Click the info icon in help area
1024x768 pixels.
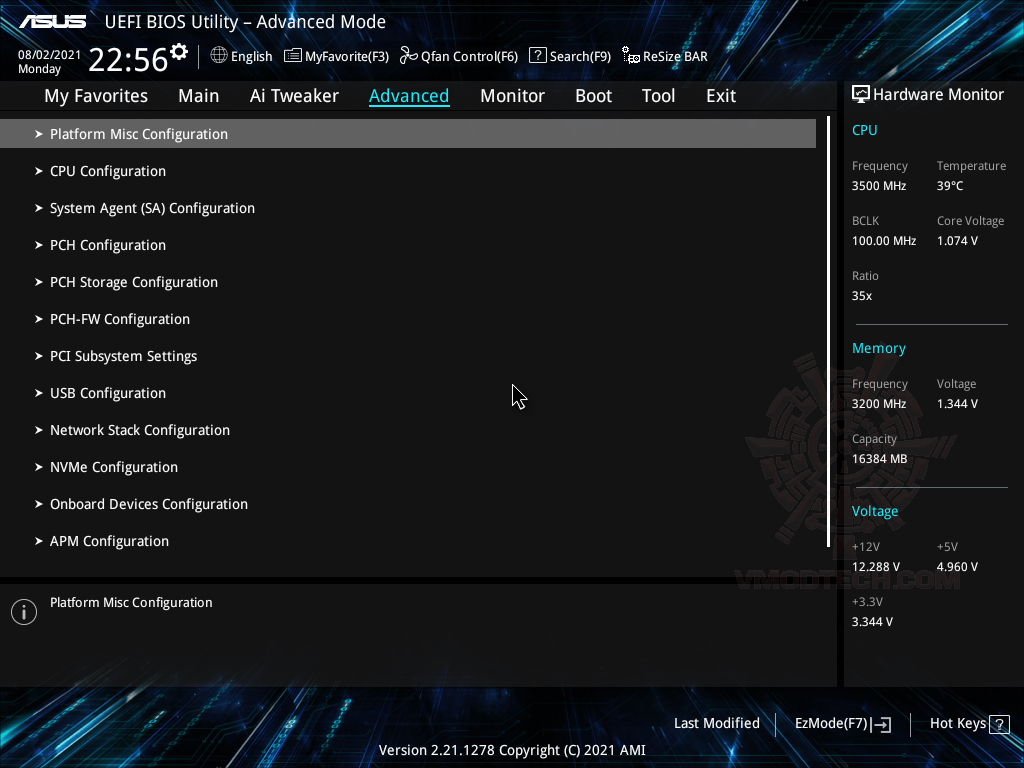point(24,612)
